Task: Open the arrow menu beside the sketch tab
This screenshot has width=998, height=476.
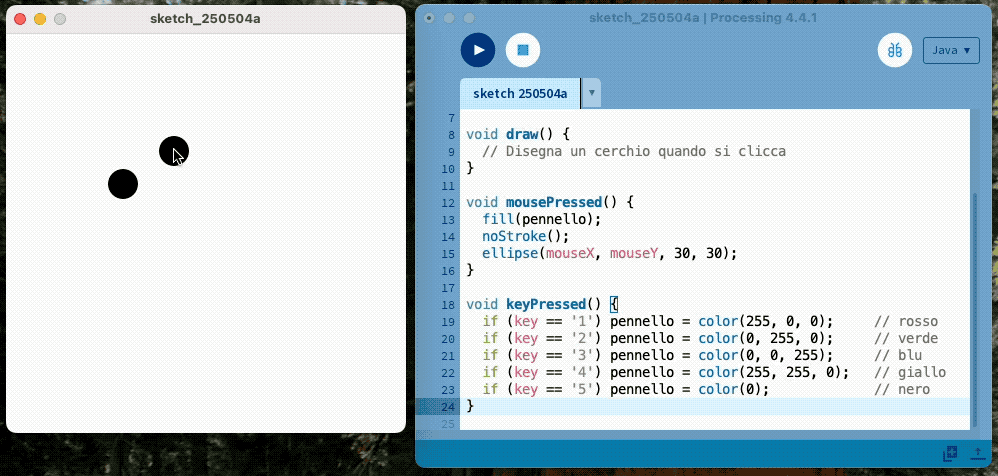Action: 591,94
